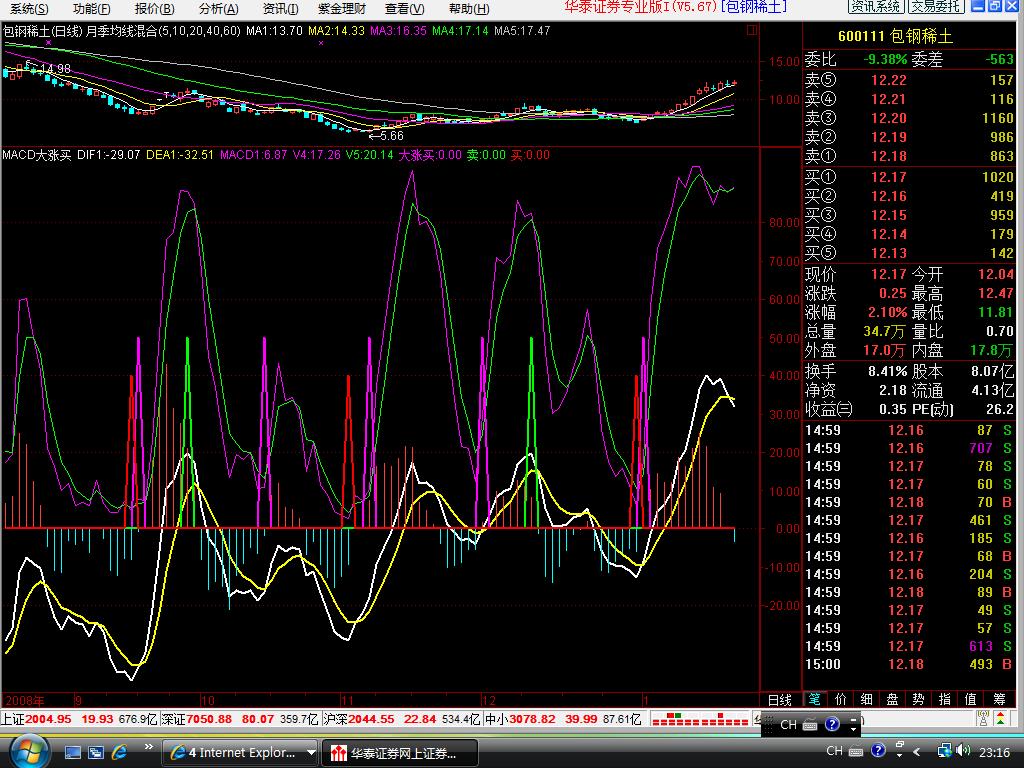Click the 中小 index value 3078.82
1024x768 pixels.
532,719
